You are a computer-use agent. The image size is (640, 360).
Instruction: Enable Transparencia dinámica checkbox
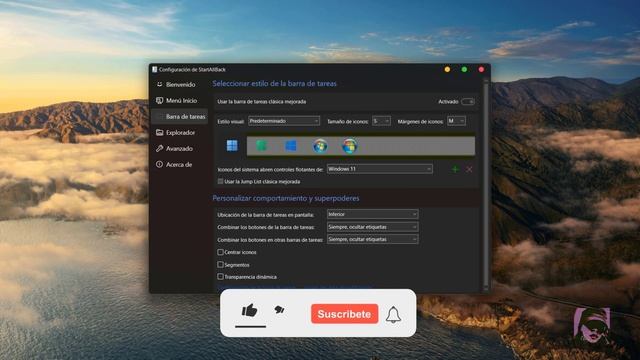[220, 277]
